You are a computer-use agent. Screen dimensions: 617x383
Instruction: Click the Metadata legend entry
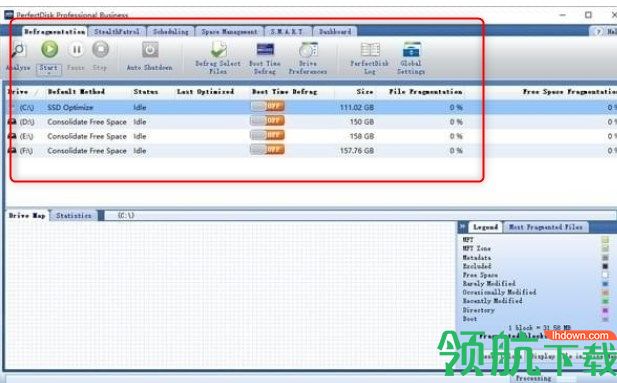[x=477, y=257]
